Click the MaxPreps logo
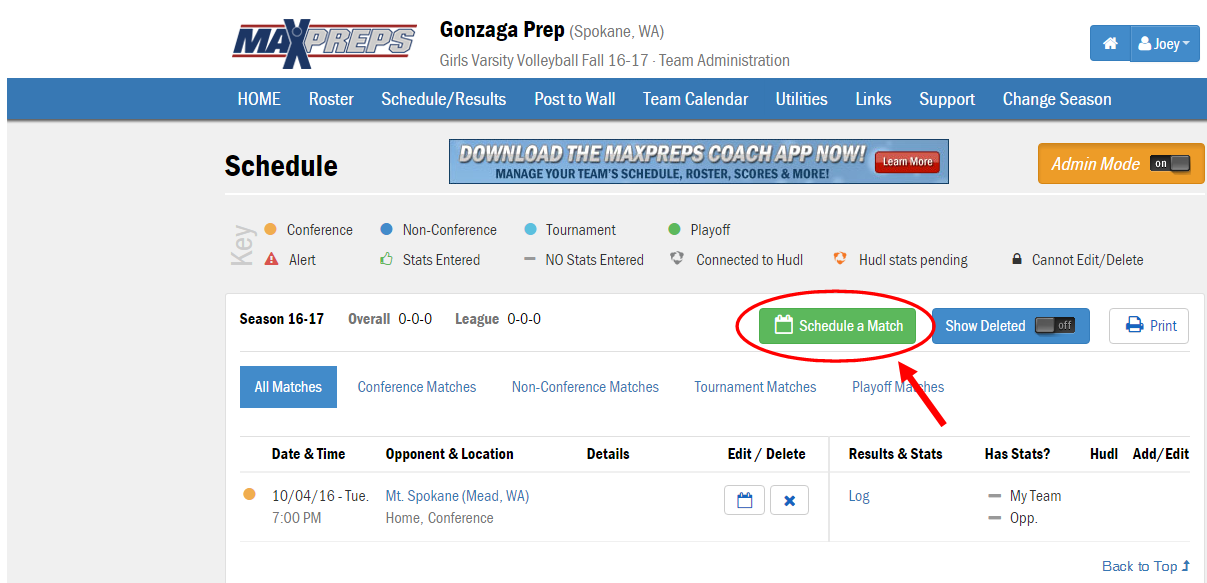Screen dimensions: 1207x583 (325, 44)
